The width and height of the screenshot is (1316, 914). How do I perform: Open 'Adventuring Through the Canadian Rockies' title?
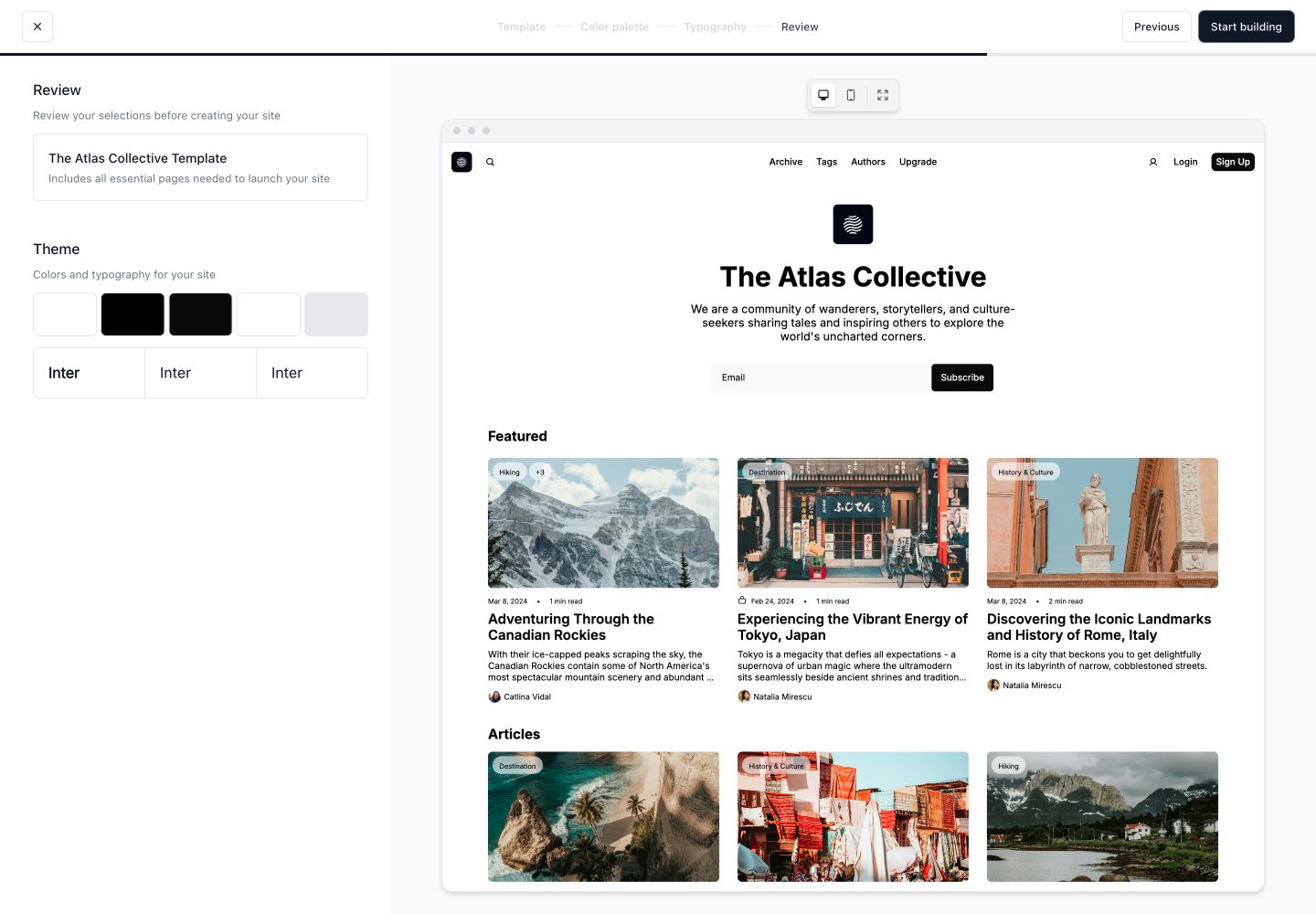coord(571,627)
